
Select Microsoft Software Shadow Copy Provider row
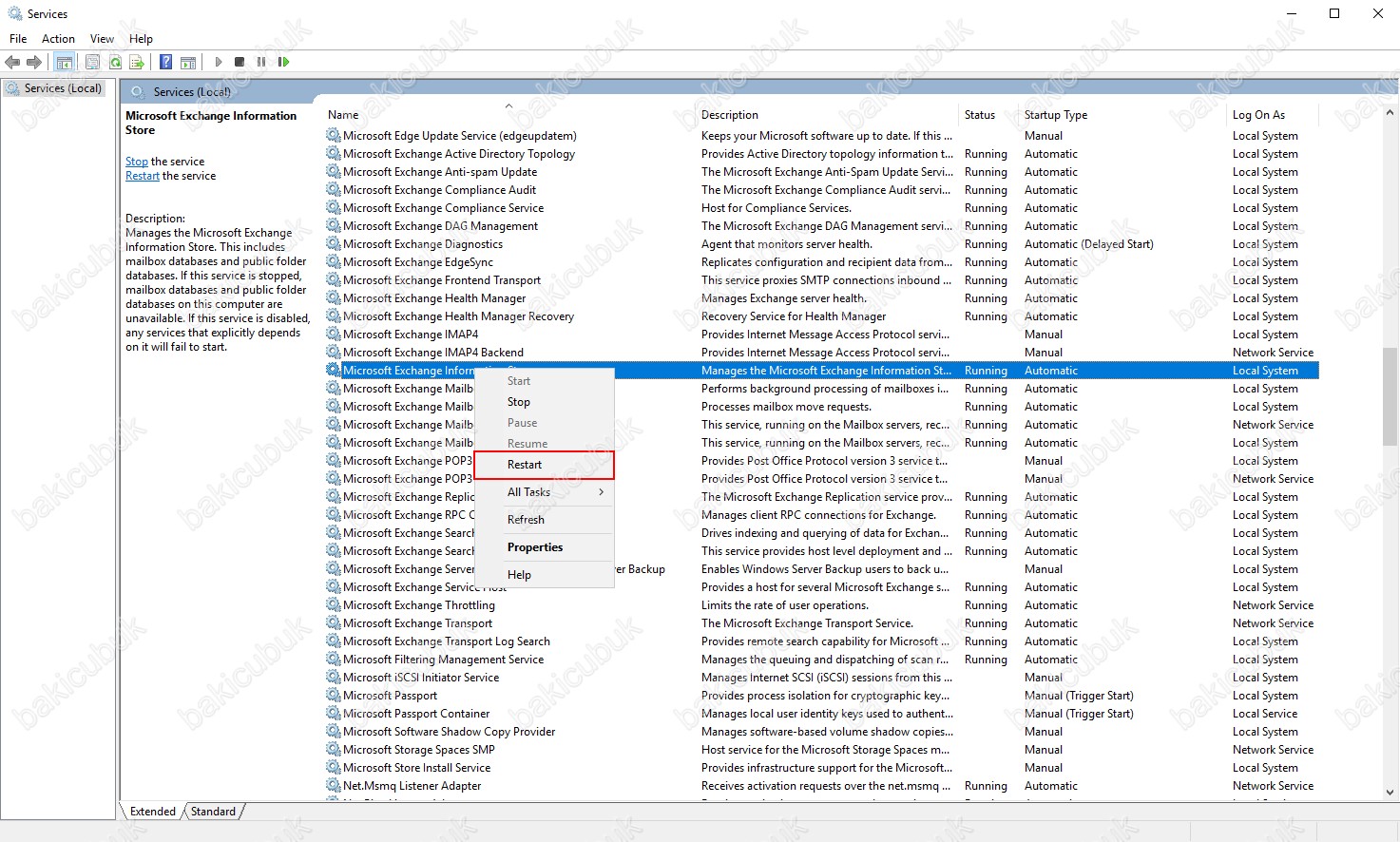(x=821, y=732)
